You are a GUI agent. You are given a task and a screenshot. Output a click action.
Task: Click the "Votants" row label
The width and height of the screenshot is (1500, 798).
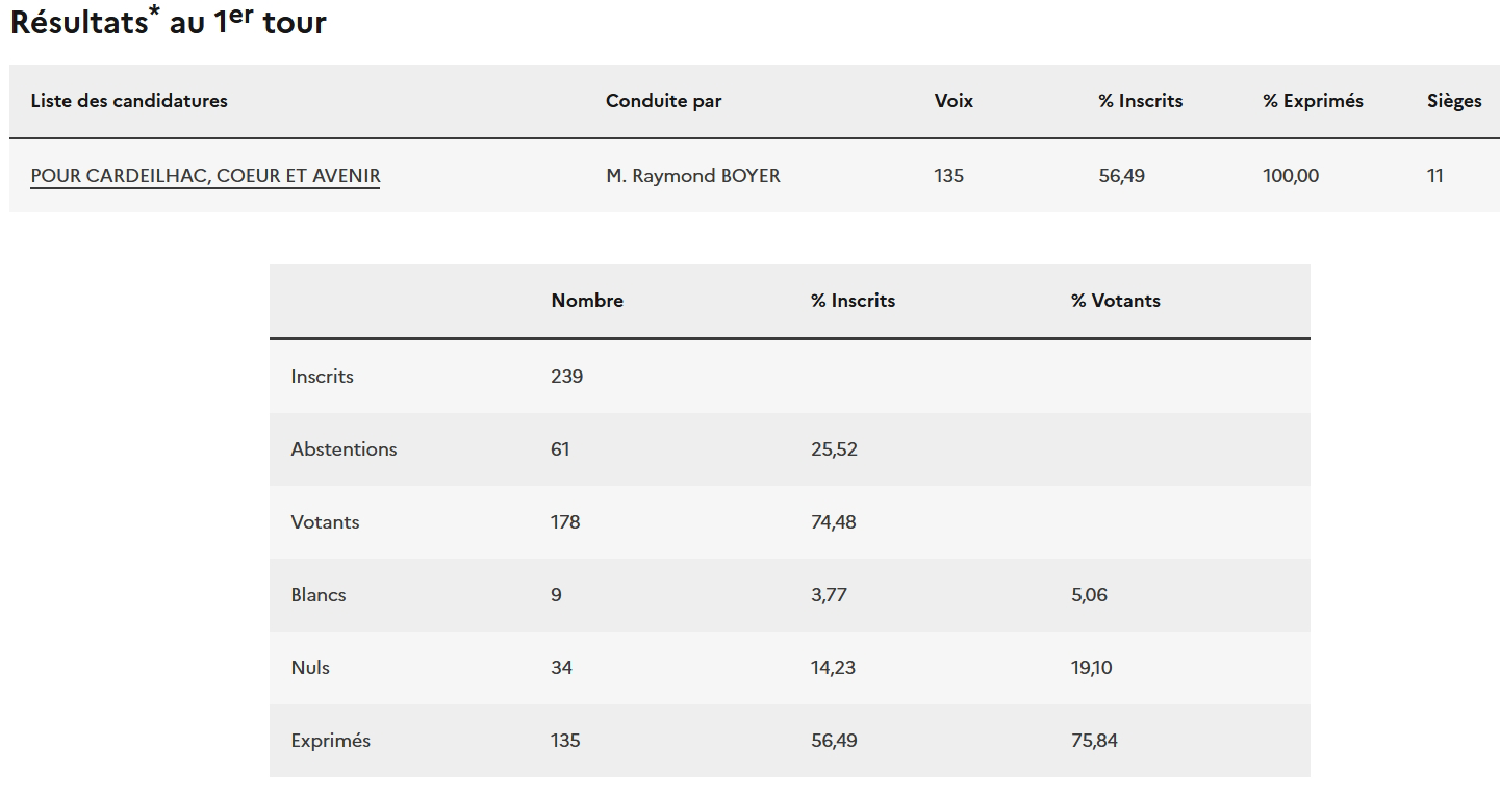(325, 523)
